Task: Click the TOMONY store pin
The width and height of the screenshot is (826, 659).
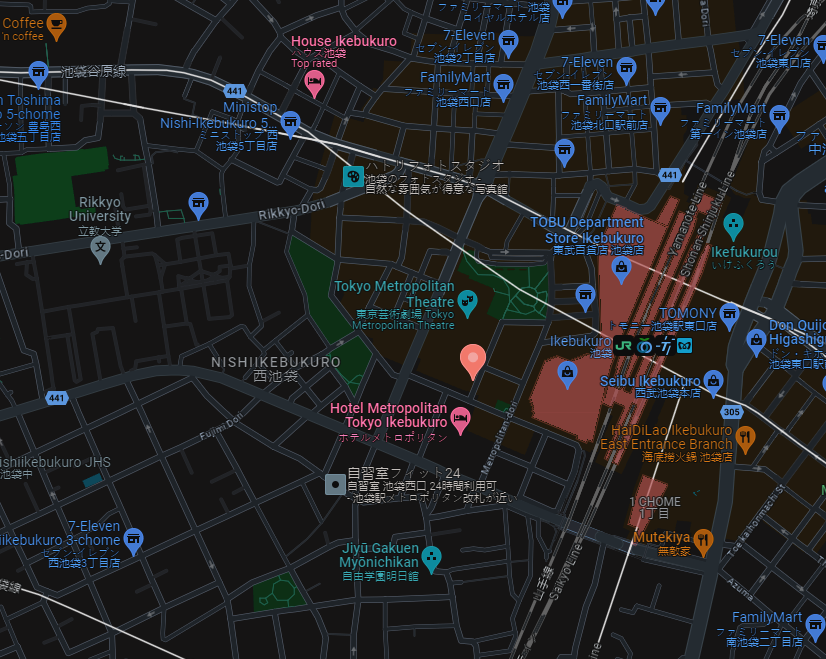Action: 730,316
